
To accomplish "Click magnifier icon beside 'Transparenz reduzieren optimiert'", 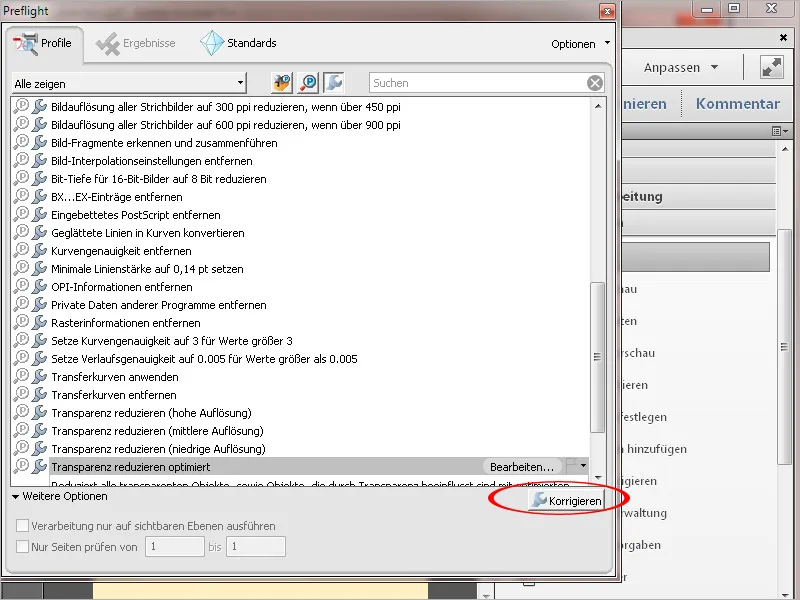I will click(21, 466).
